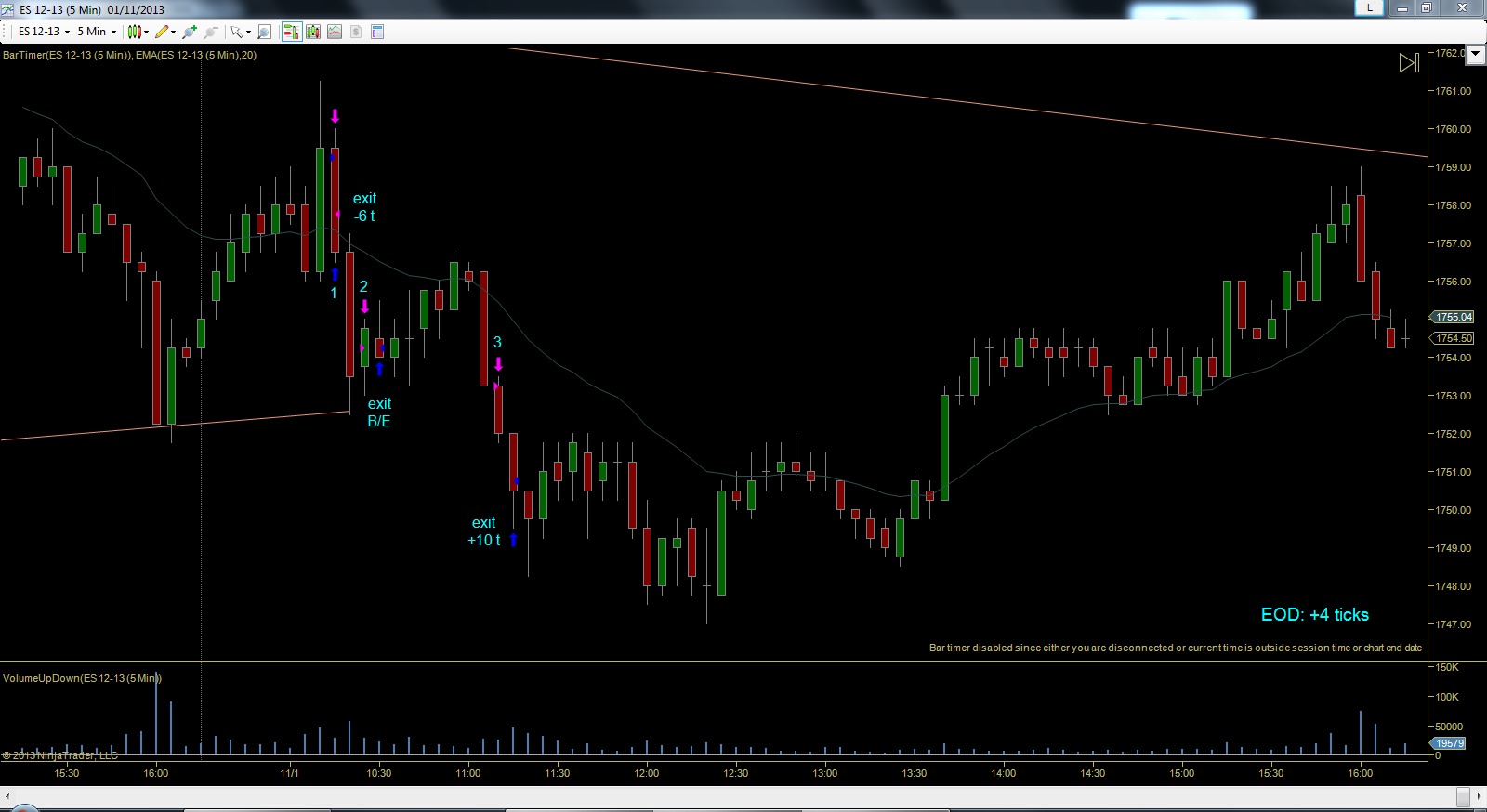Click the 1754.50 last price marker

(x=1454, y=338)
